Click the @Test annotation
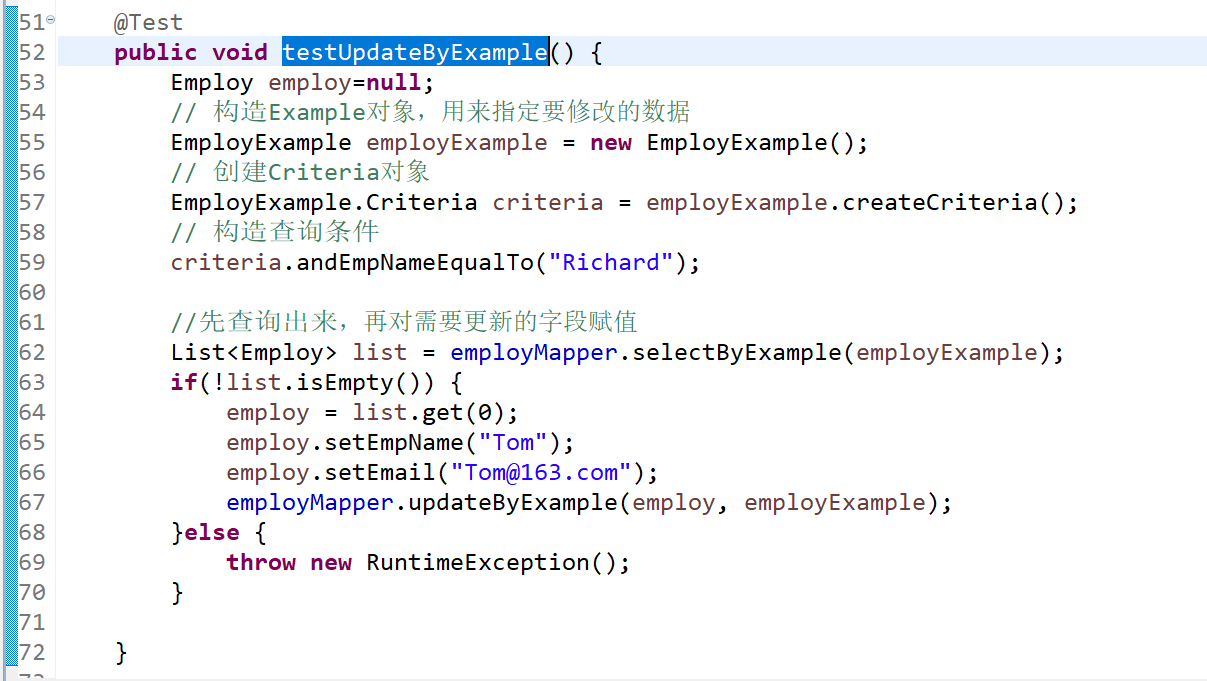The width and height of the screenshot is (1207, 681). (149, 22)
